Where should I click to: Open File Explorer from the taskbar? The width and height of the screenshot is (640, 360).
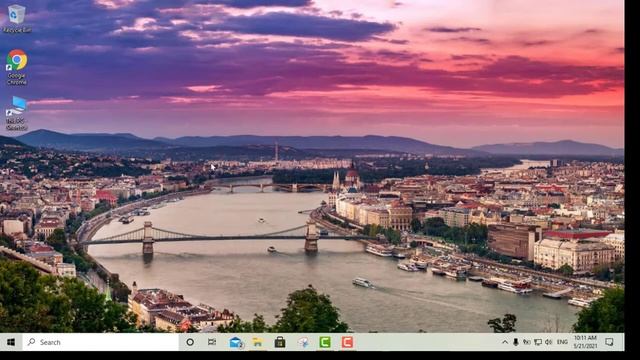click(258, 342)
